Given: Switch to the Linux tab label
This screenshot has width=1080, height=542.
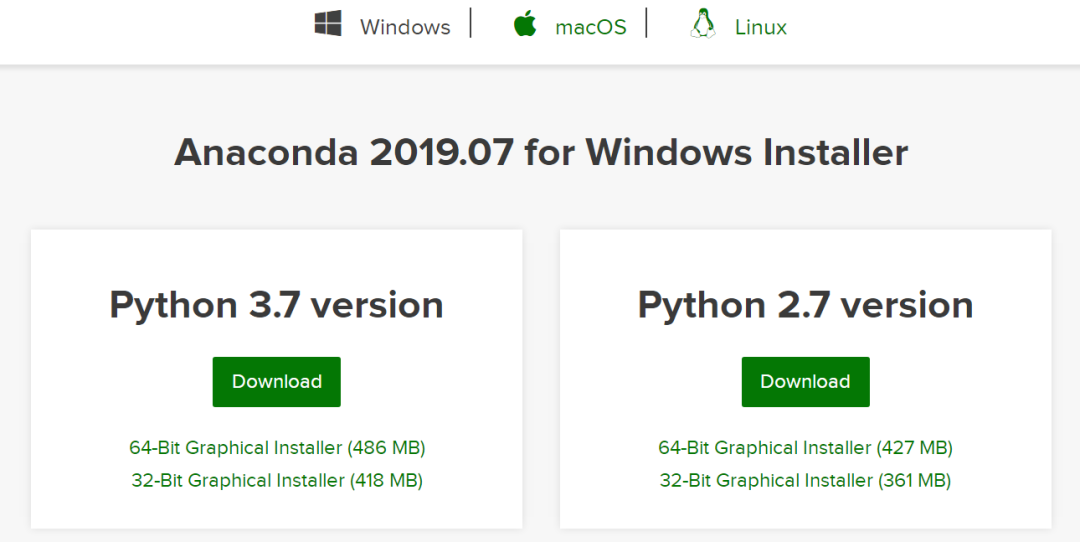Looking at the screenshot, I should coord(760,28).
